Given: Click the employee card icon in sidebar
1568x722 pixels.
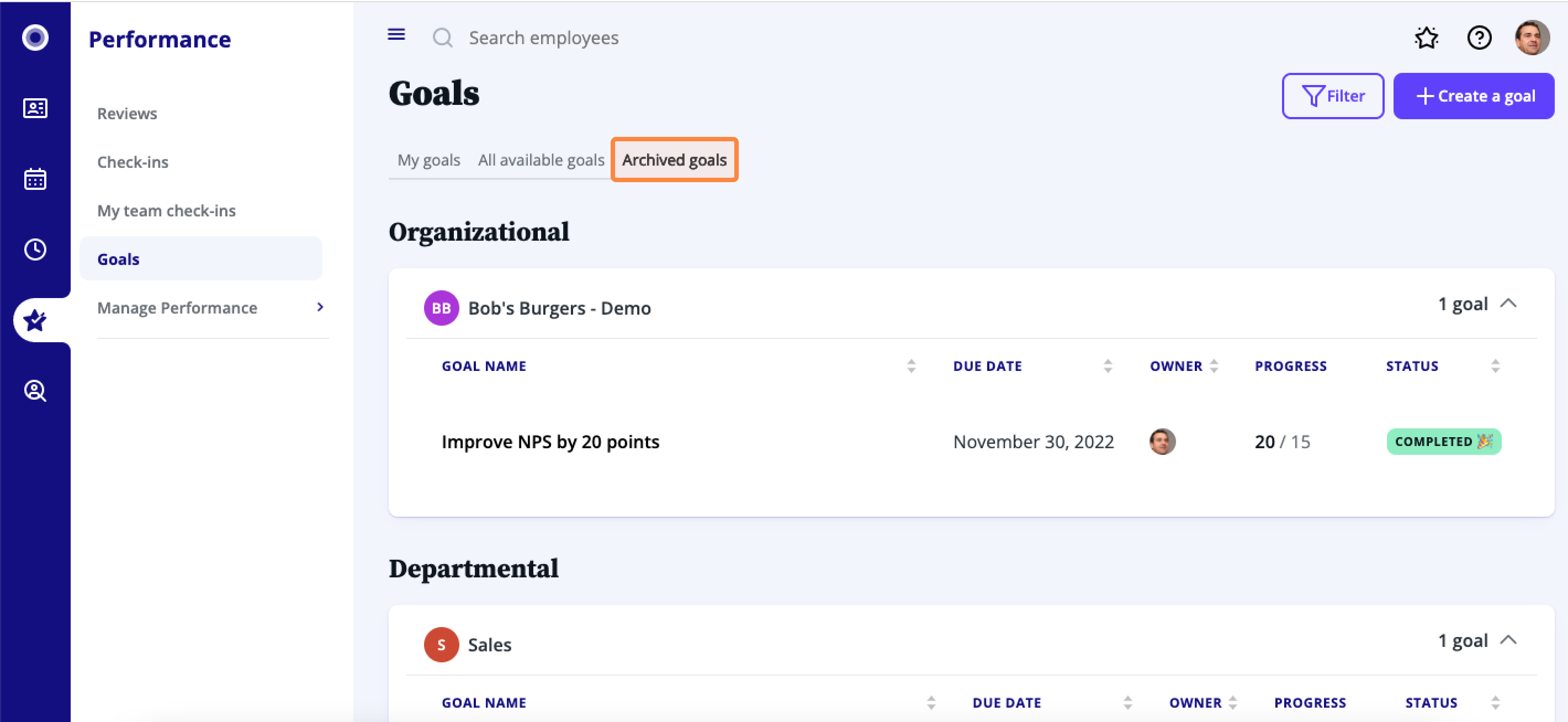Looking at the screenshot, I should pyautogui.click(x=35, y=108).
